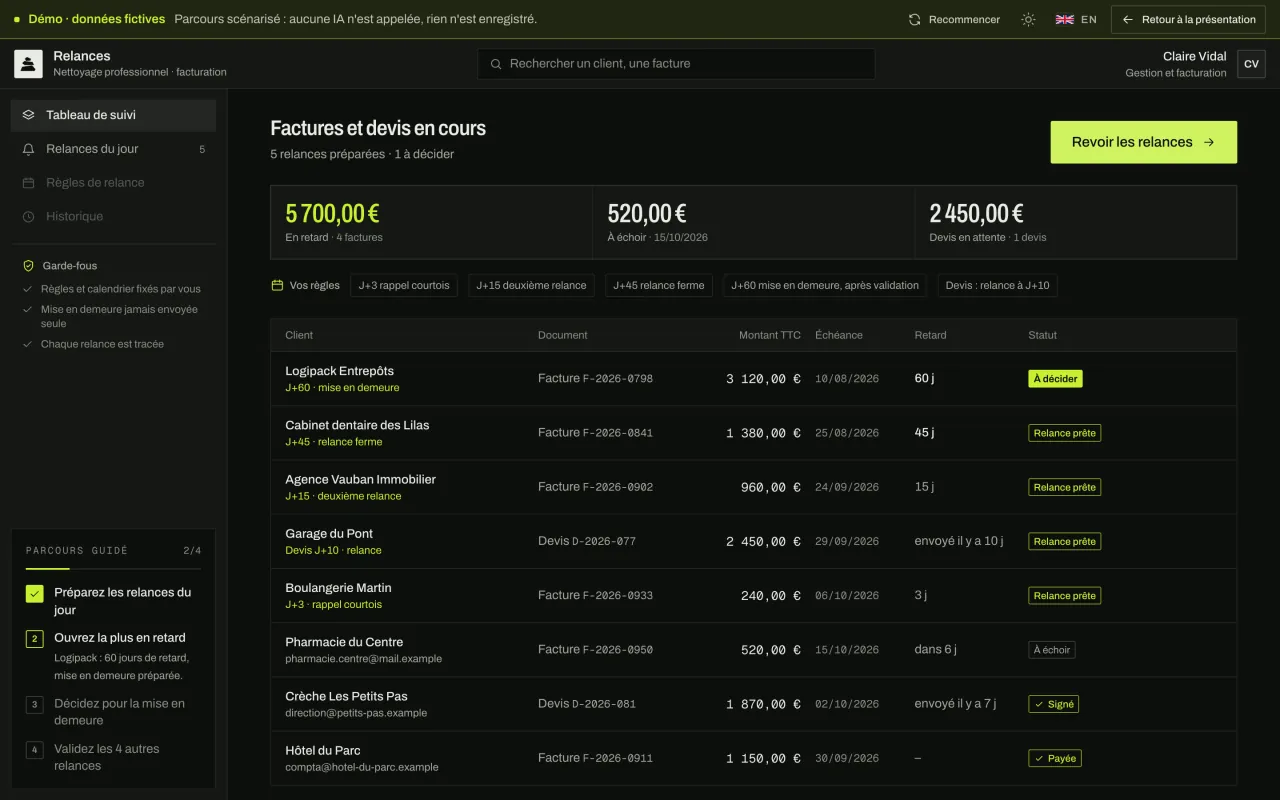
Task: Click the search magnifier icon
Action: click(x=496, y=64)
